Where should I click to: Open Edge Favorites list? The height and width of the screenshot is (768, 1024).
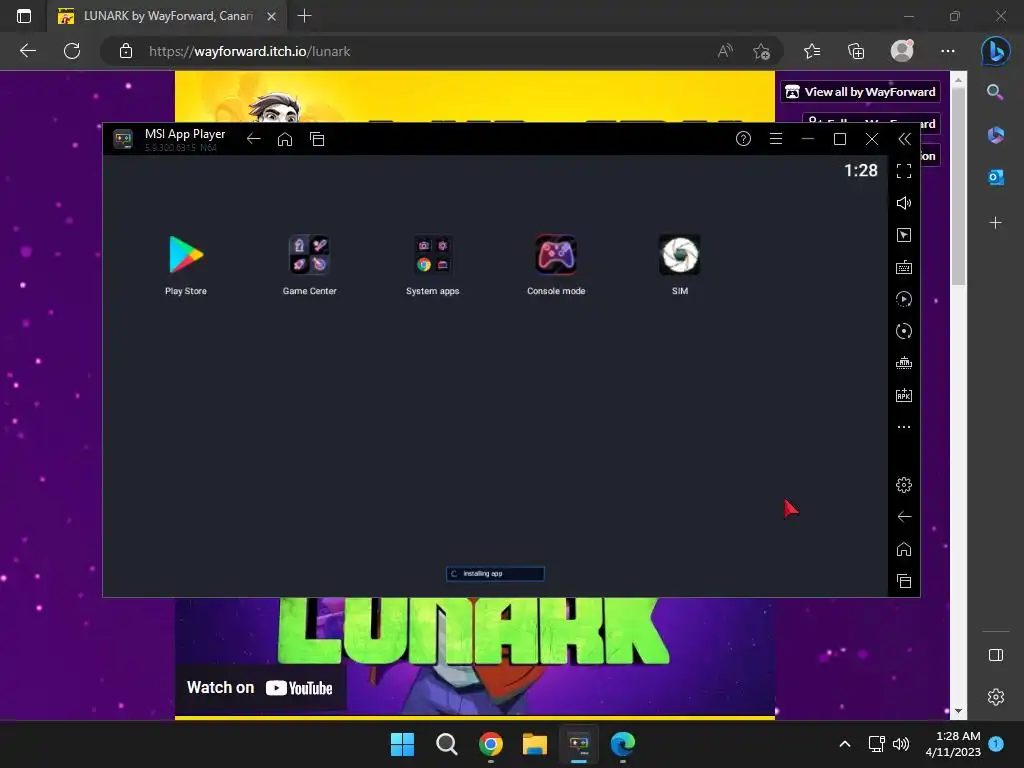pyautogui.click(x=812, y=51)
